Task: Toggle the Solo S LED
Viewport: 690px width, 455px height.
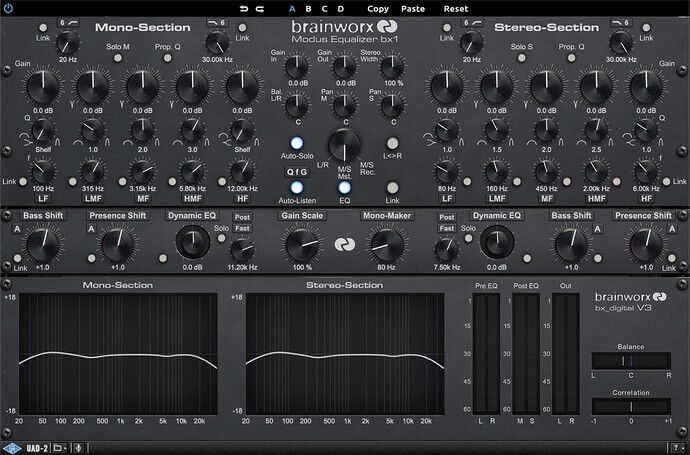Action: [x=521, y=58]
